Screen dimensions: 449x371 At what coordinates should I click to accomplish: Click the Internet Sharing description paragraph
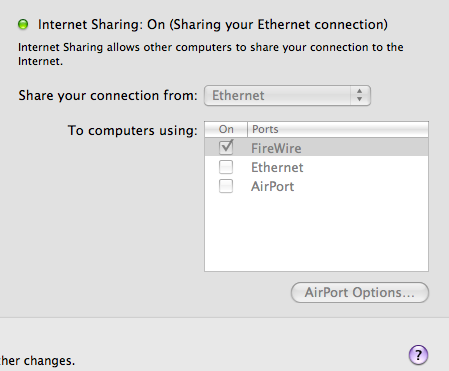[211, 54]
